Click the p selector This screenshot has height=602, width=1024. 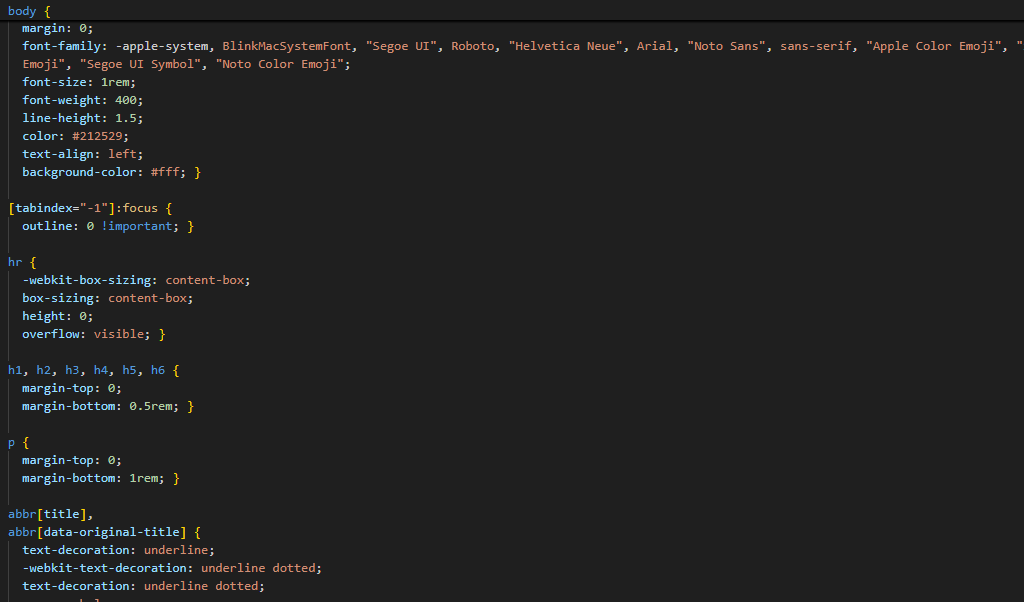(12, 442)
